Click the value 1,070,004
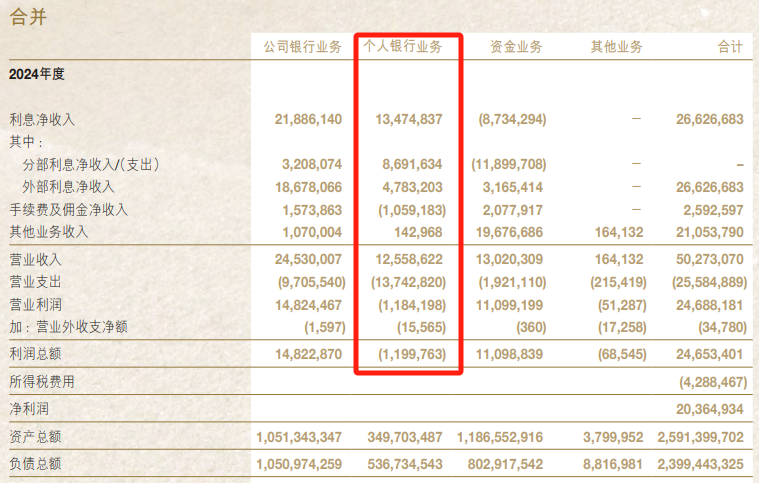This screenshot has height=483, width=759. 312,232
